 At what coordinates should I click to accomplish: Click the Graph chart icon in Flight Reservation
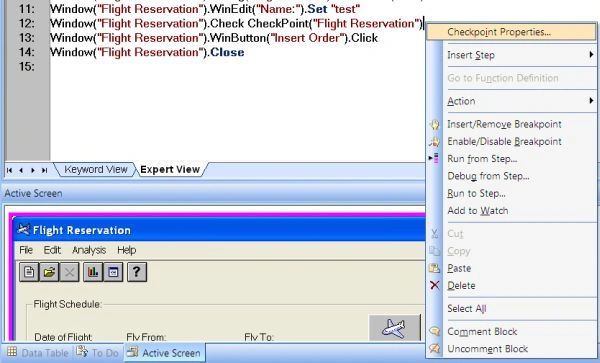(93, 272)
